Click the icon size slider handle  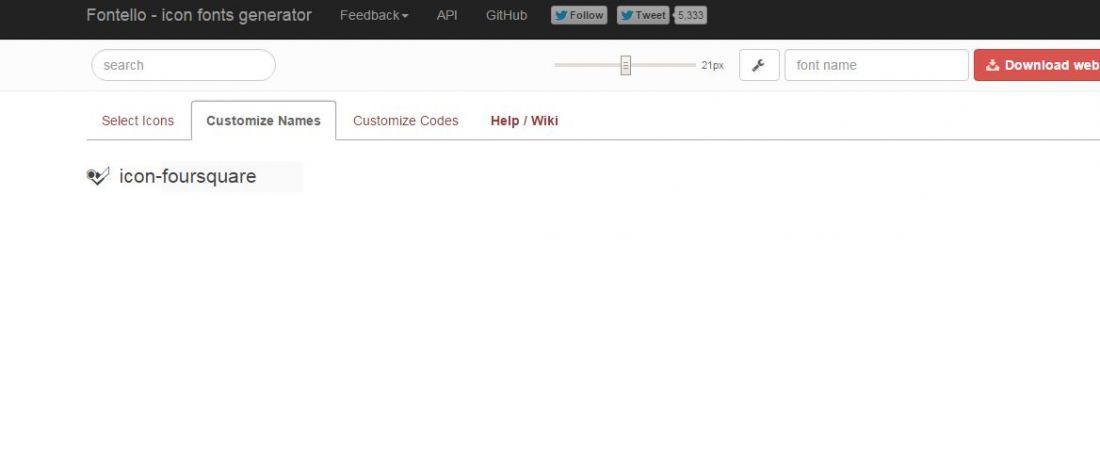(x=626, y=65)
